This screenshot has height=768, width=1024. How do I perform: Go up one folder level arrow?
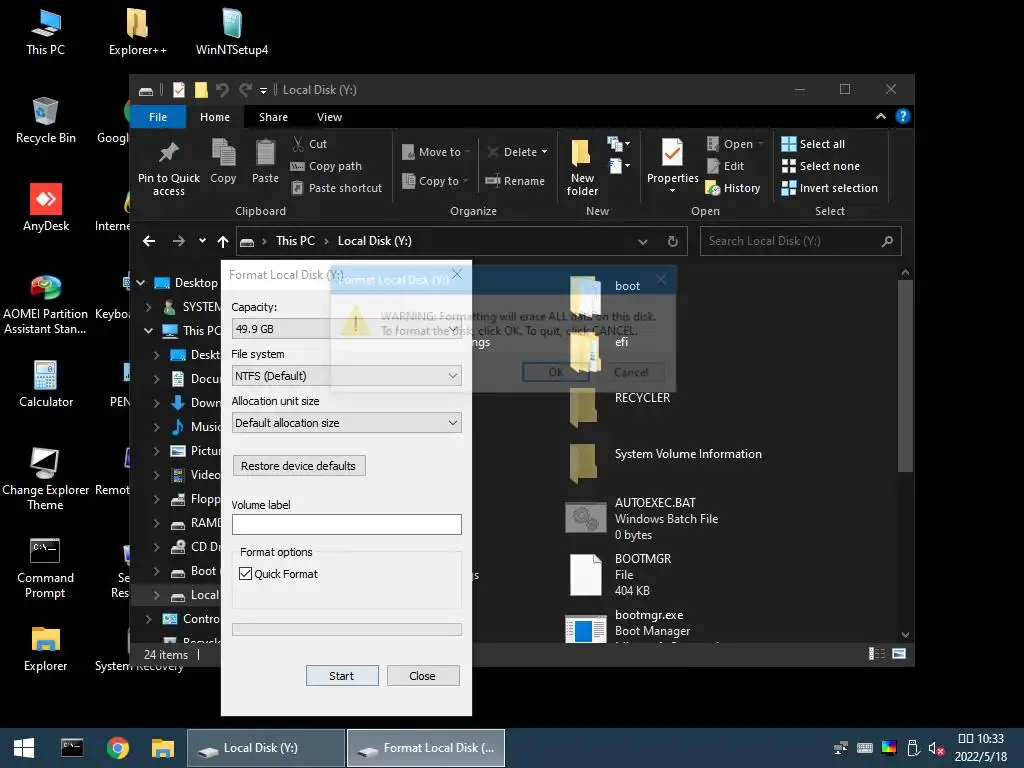pyautogui.click(x=223, y=242)
